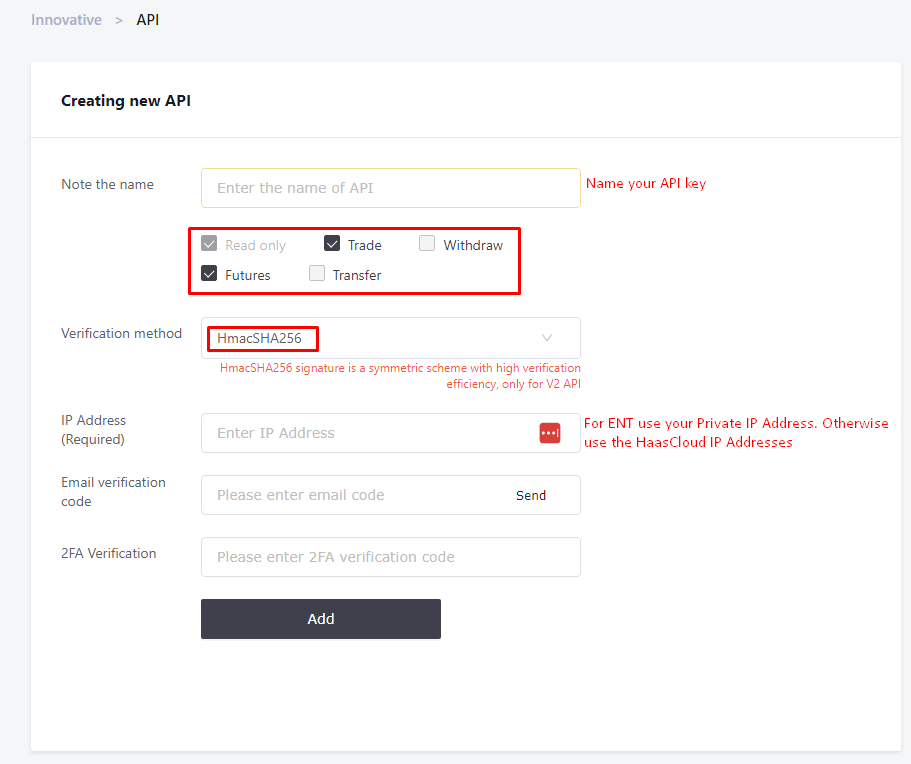The height and width of the screenshot is (764, 911).
Task: Select the API breadcrumb item
Action: 147,19
